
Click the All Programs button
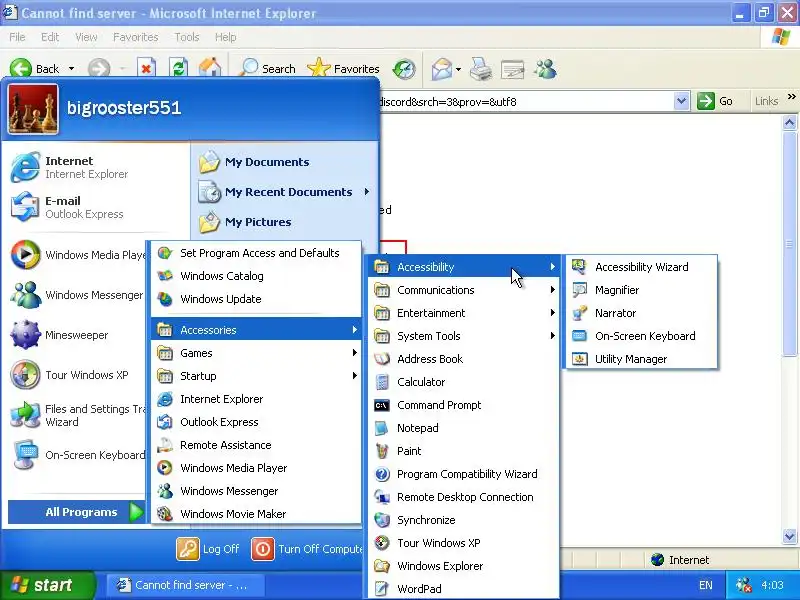[x=77, y=512]
